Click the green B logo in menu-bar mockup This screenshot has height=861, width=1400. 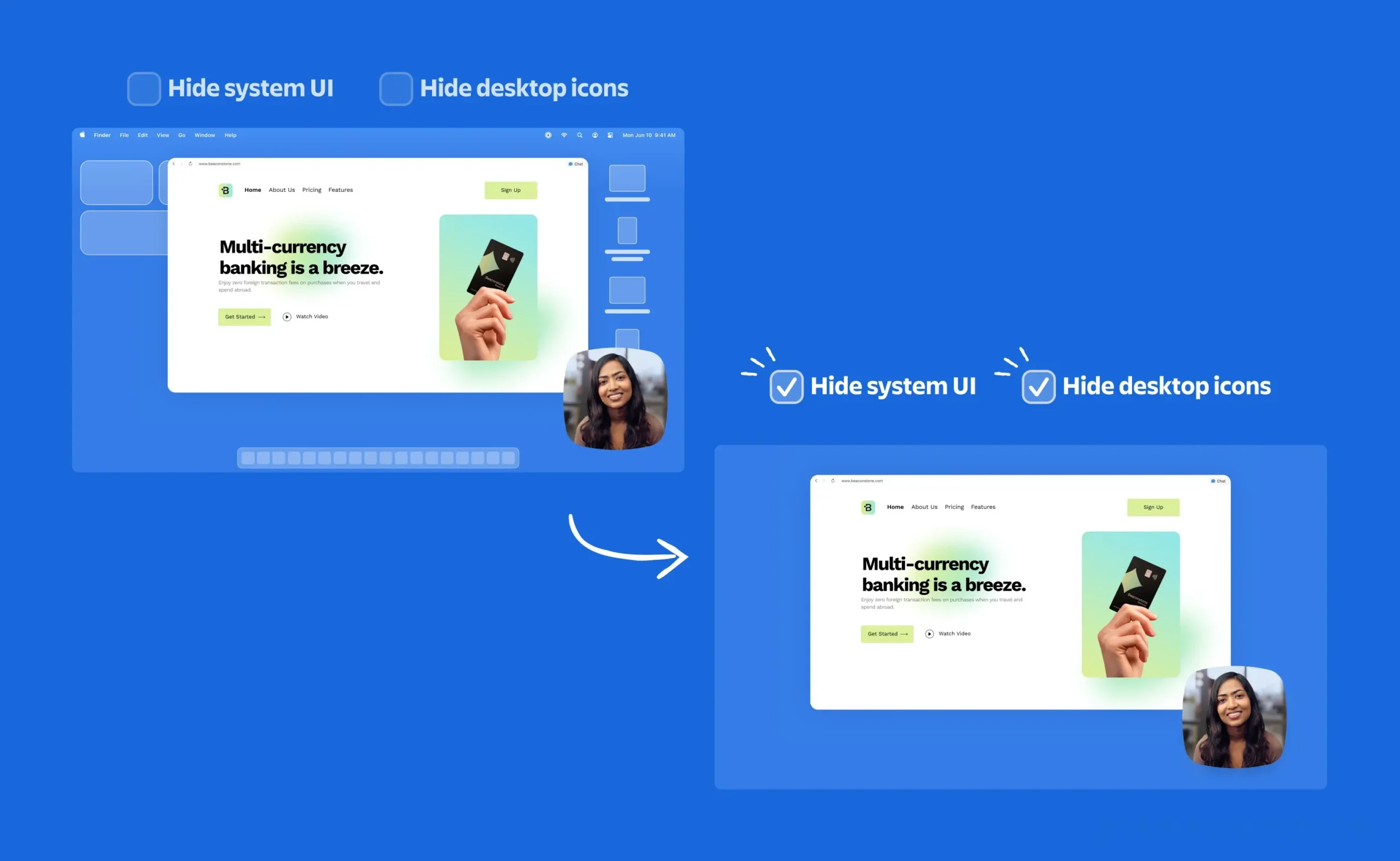tap(225, 190)
